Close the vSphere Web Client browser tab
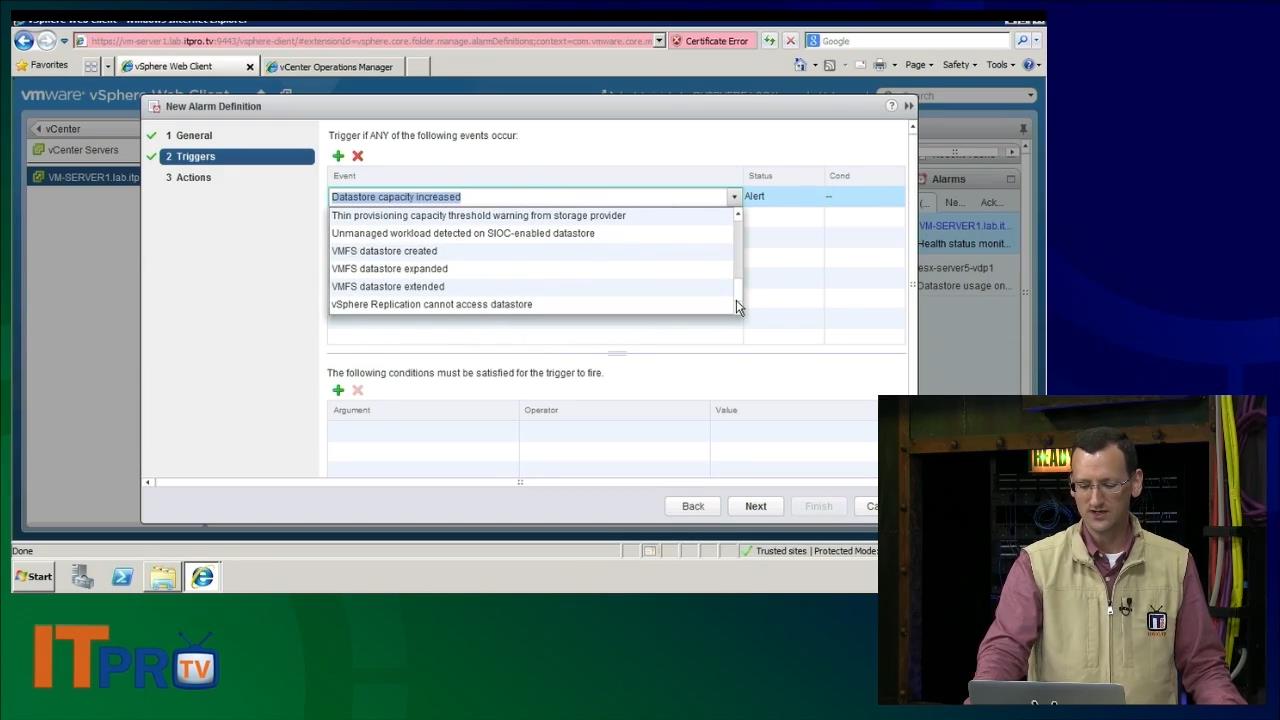 pos(250,67)
